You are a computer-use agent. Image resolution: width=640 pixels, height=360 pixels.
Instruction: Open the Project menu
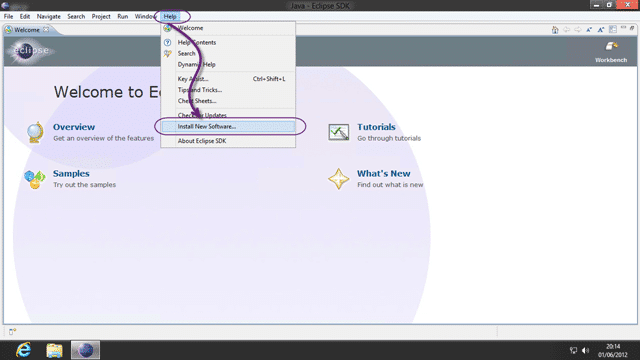pos(101,16)
